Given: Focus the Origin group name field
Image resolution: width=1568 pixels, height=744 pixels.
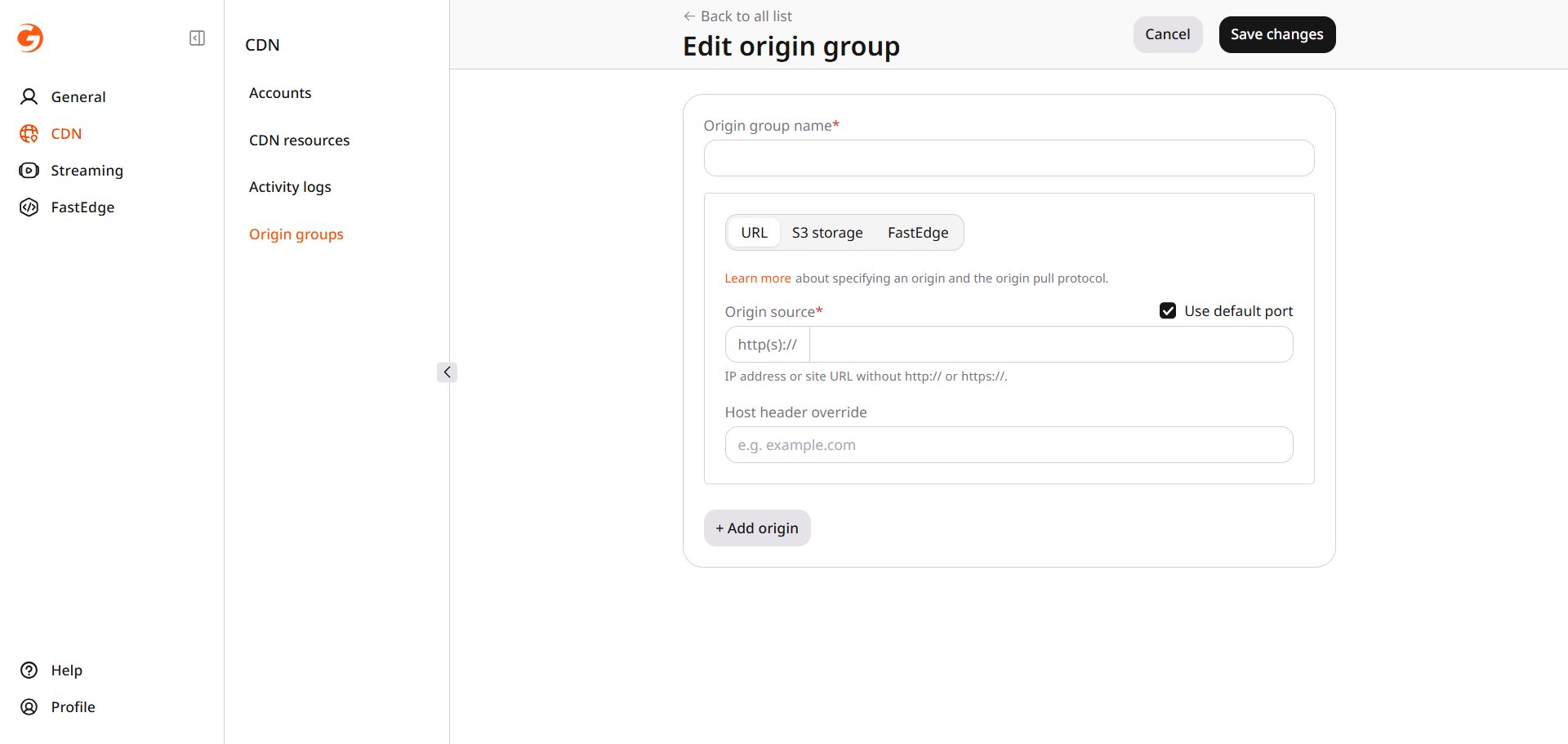Looking at the screenshot, I should (1009, 158).
